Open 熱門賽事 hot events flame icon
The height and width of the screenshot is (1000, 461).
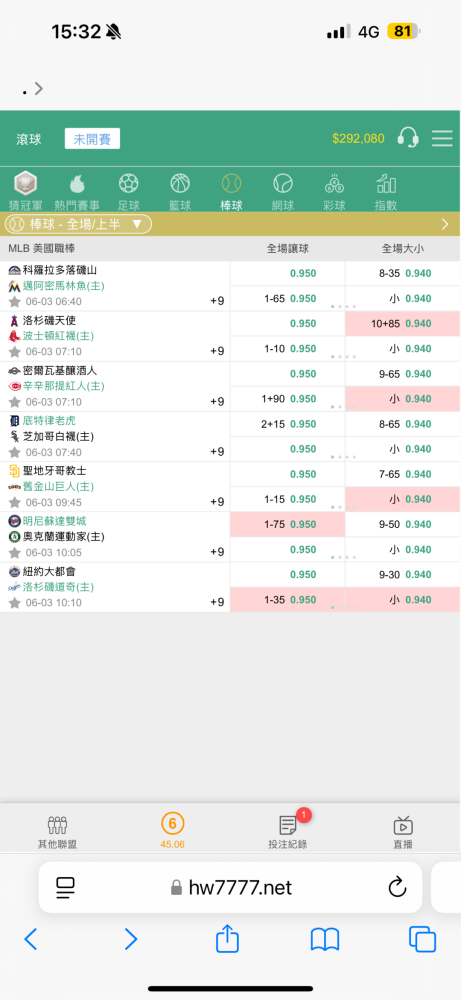point(77,184)
